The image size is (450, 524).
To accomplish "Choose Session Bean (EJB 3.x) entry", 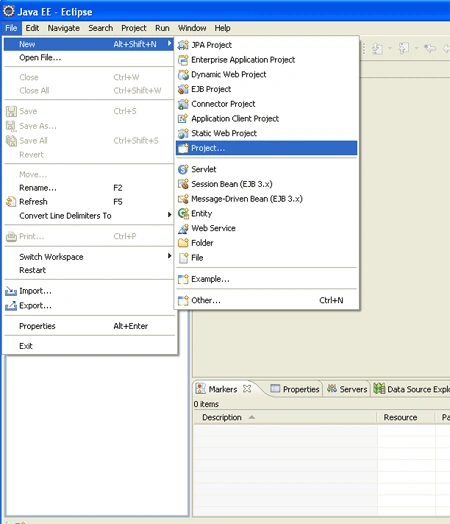I will tap(267, 184).
